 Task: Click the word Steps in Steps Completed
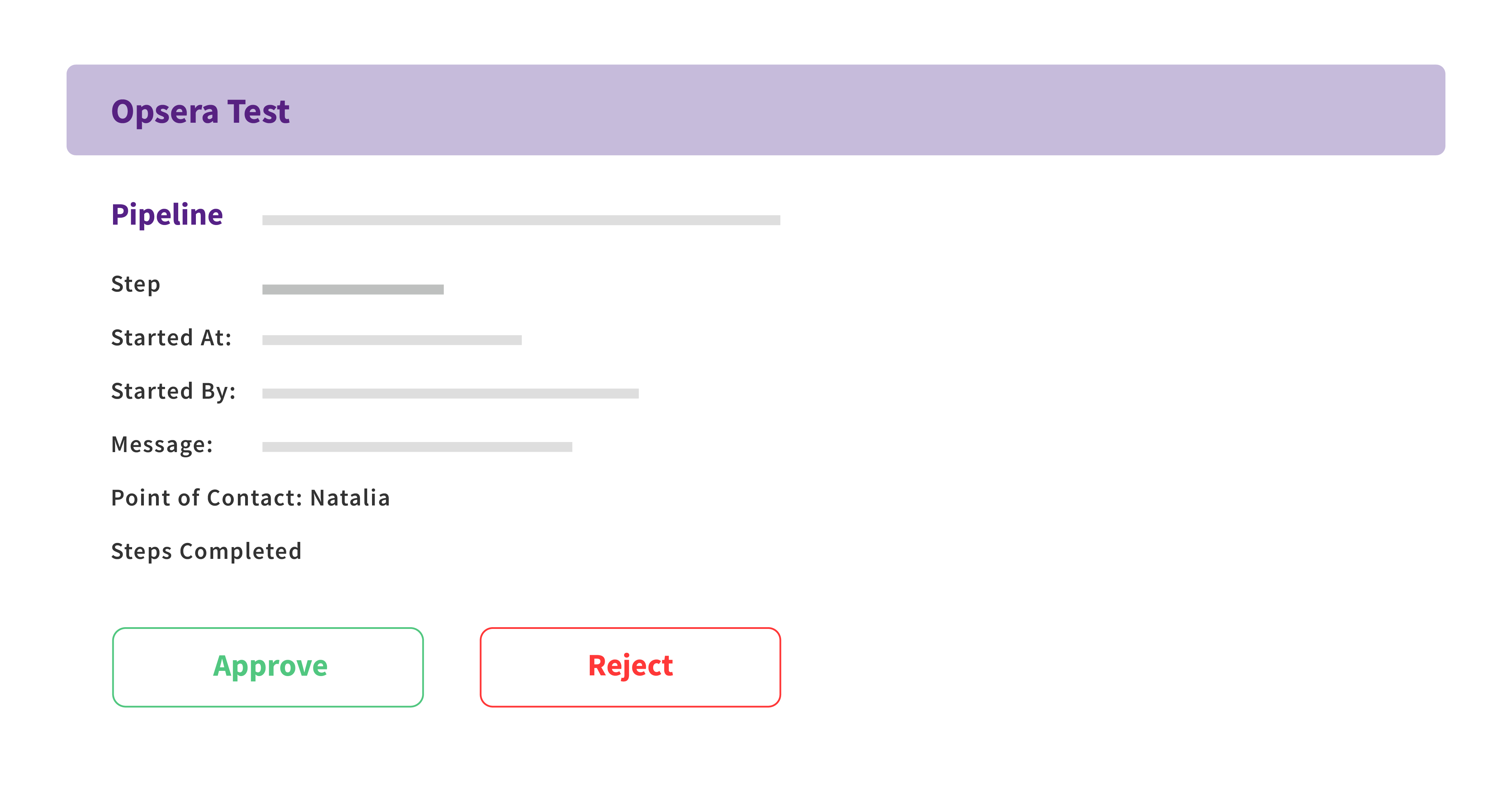coord(141,552)
